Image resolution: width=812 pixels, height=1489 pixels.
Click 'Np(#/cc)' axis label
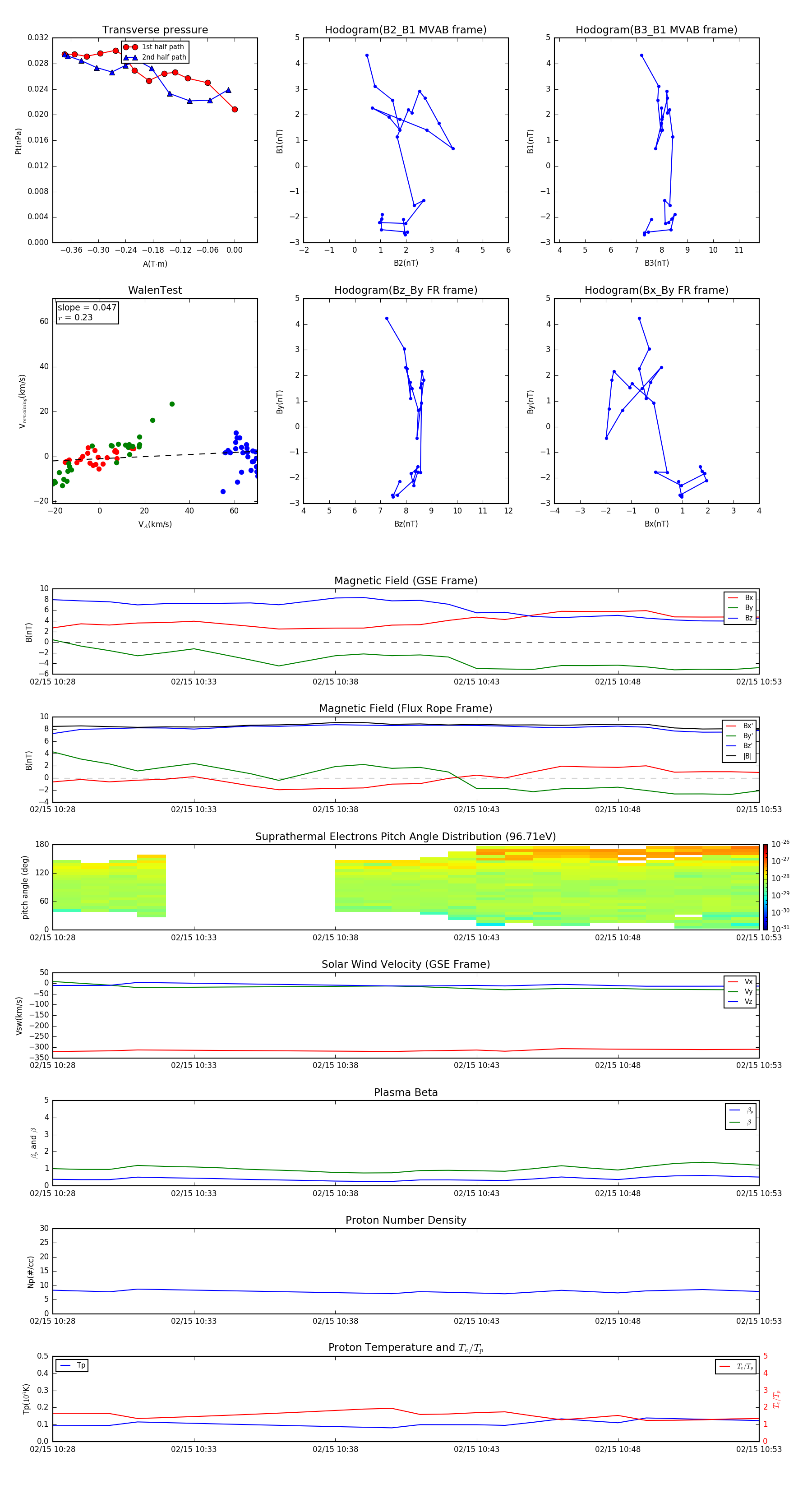(x=31, y=1272)
